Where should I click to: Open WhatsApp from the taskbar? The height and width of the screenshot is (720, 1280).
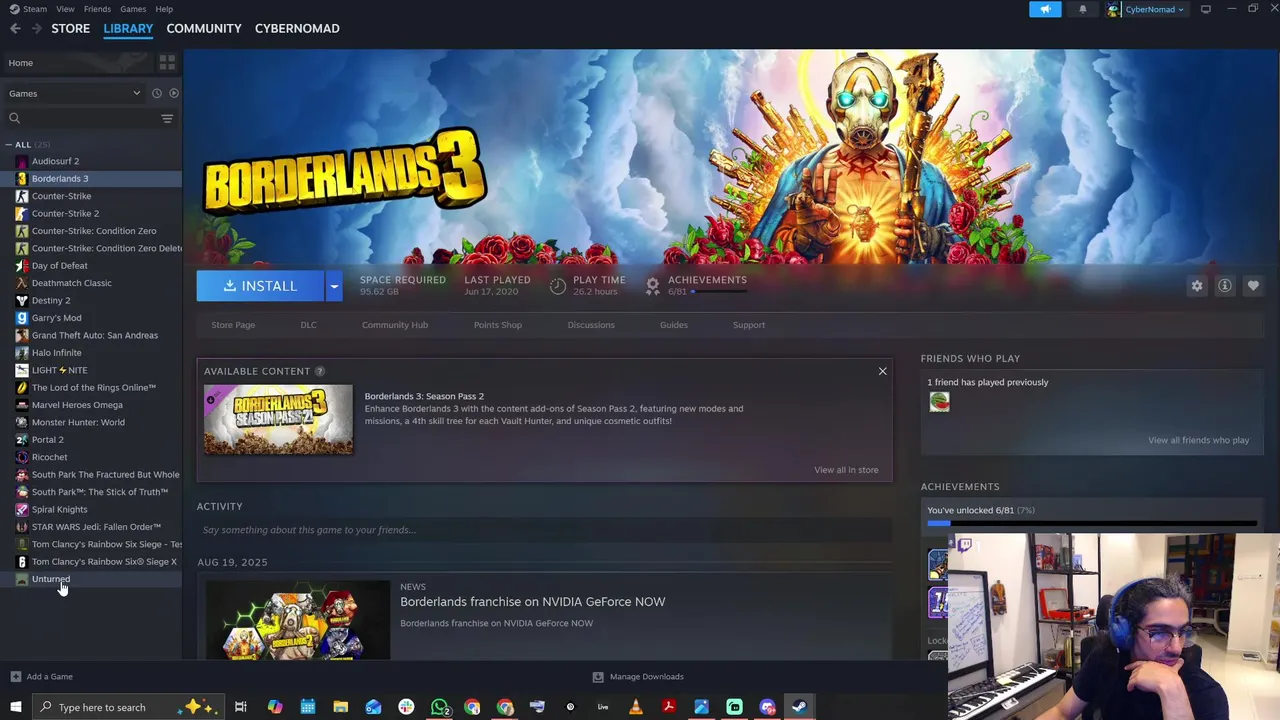point(439,707)
